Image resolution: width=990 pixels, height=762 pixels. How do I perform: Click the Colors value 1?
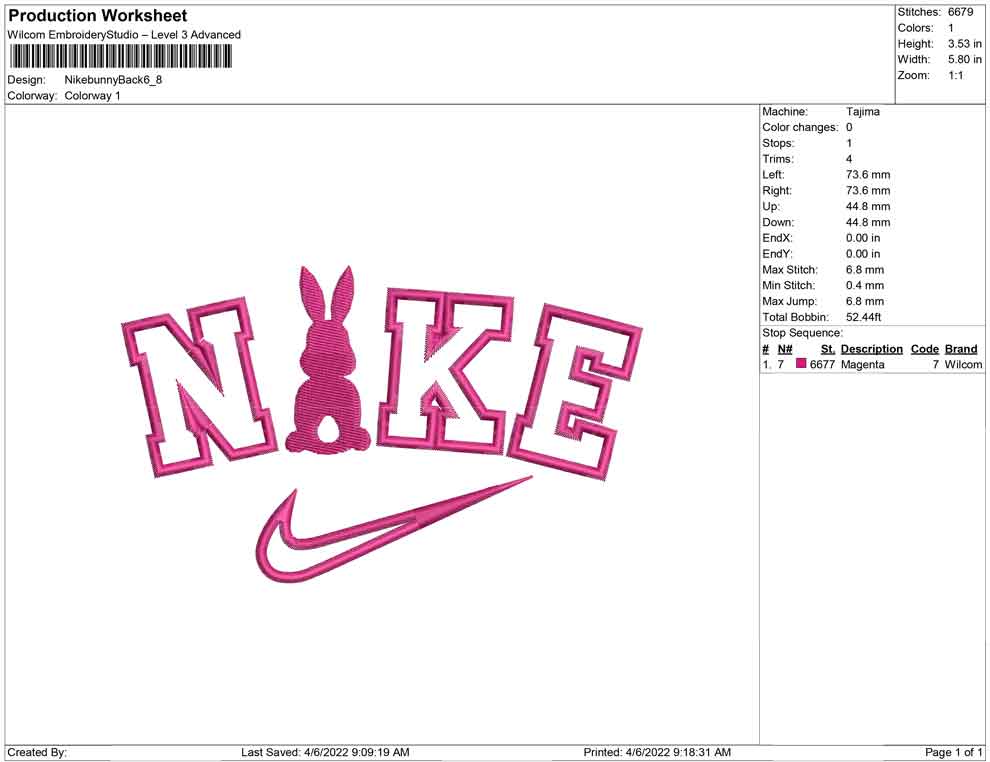[951, 28]
